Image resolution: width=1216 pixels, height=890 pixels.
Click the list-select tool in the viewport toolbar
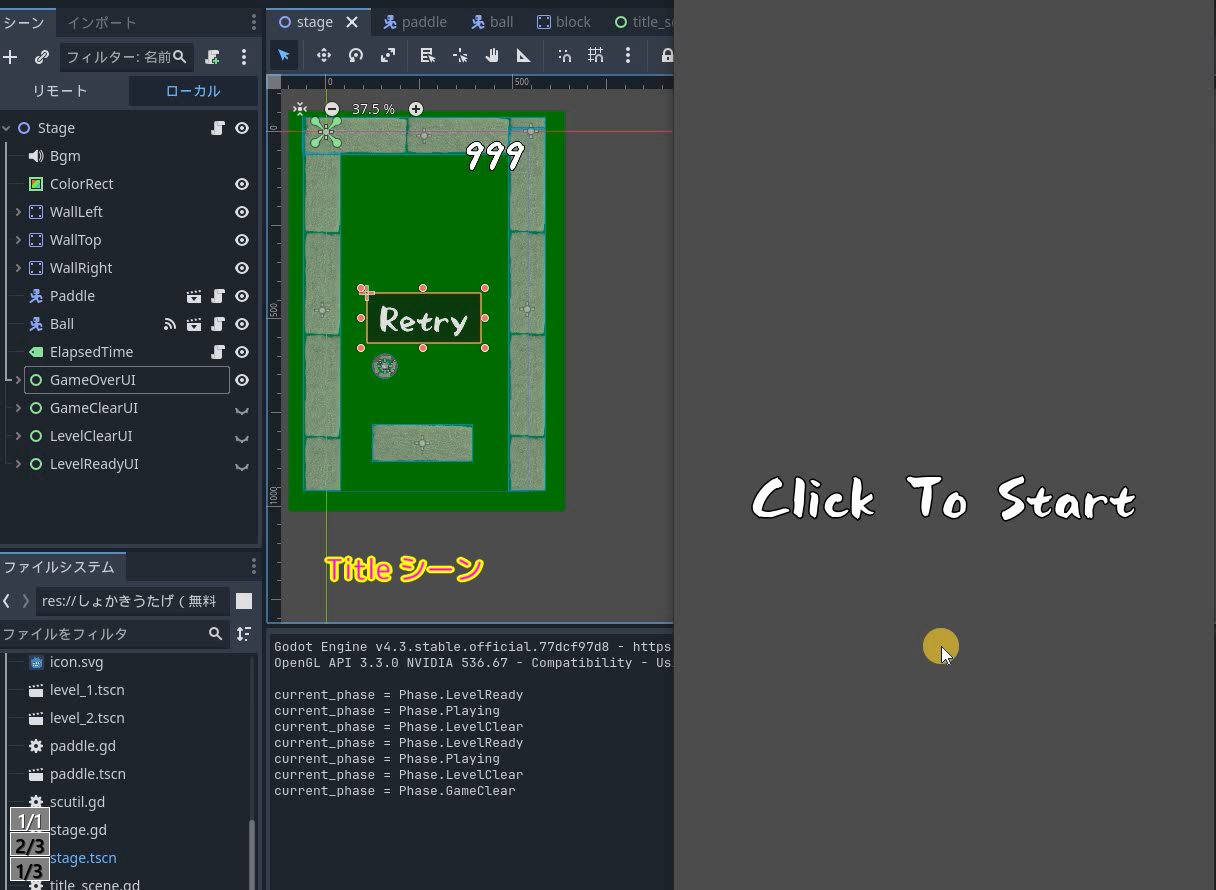click(x=428, y=55)
